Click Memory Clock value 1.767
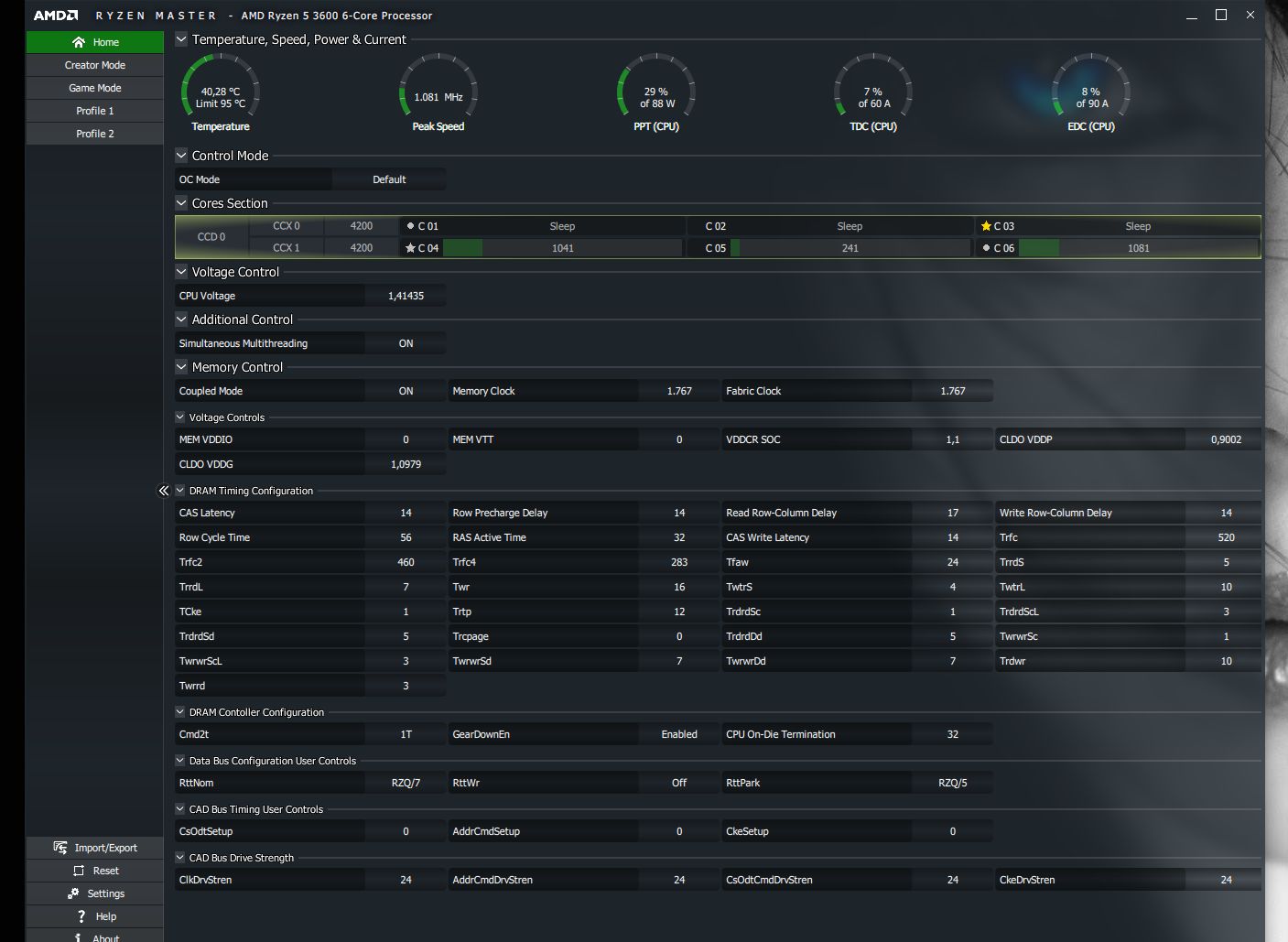 tap(679, 391)
